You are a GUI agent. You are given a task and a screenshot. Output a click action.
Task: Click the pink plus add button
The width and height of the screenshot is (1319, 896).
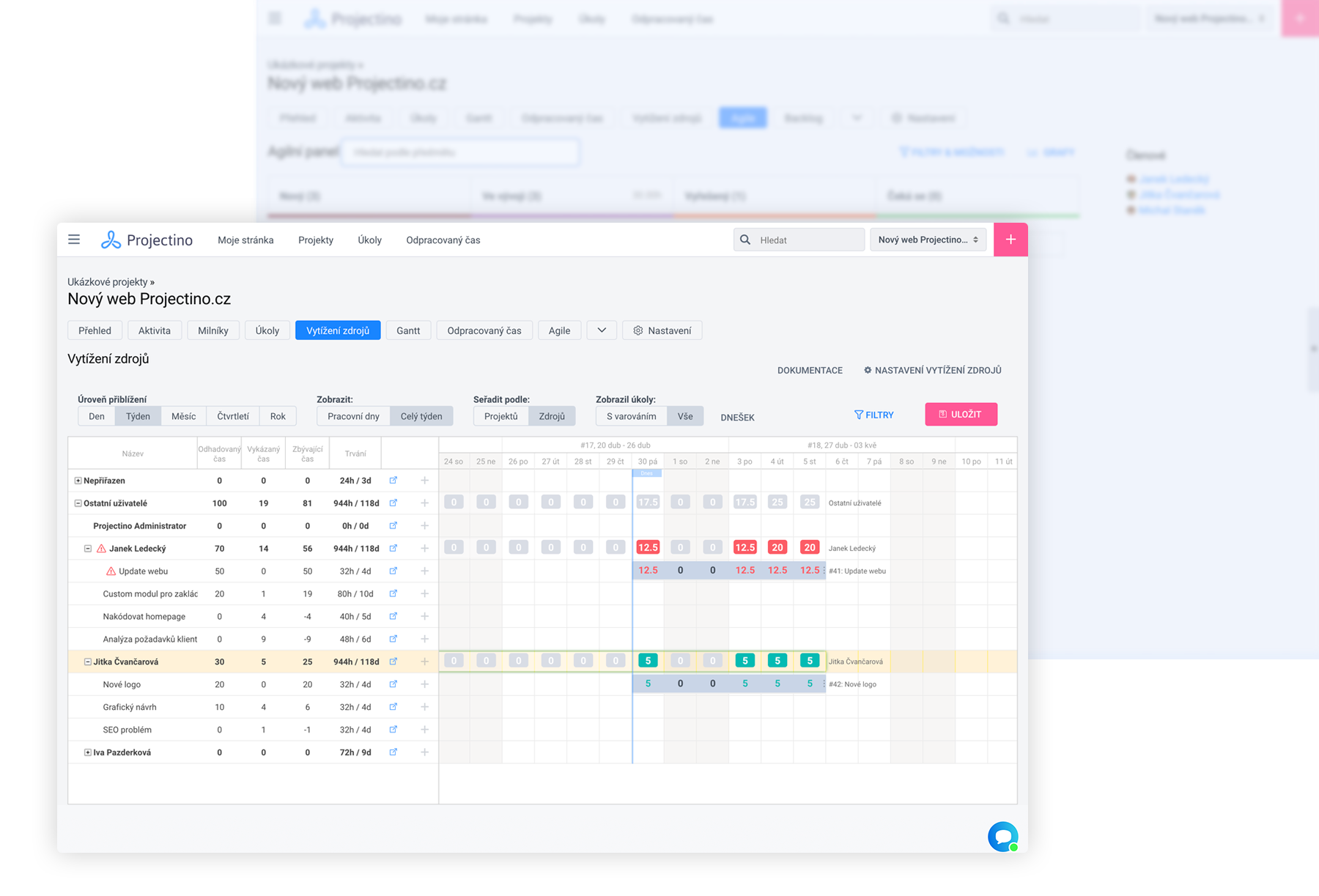point(1011,240)
